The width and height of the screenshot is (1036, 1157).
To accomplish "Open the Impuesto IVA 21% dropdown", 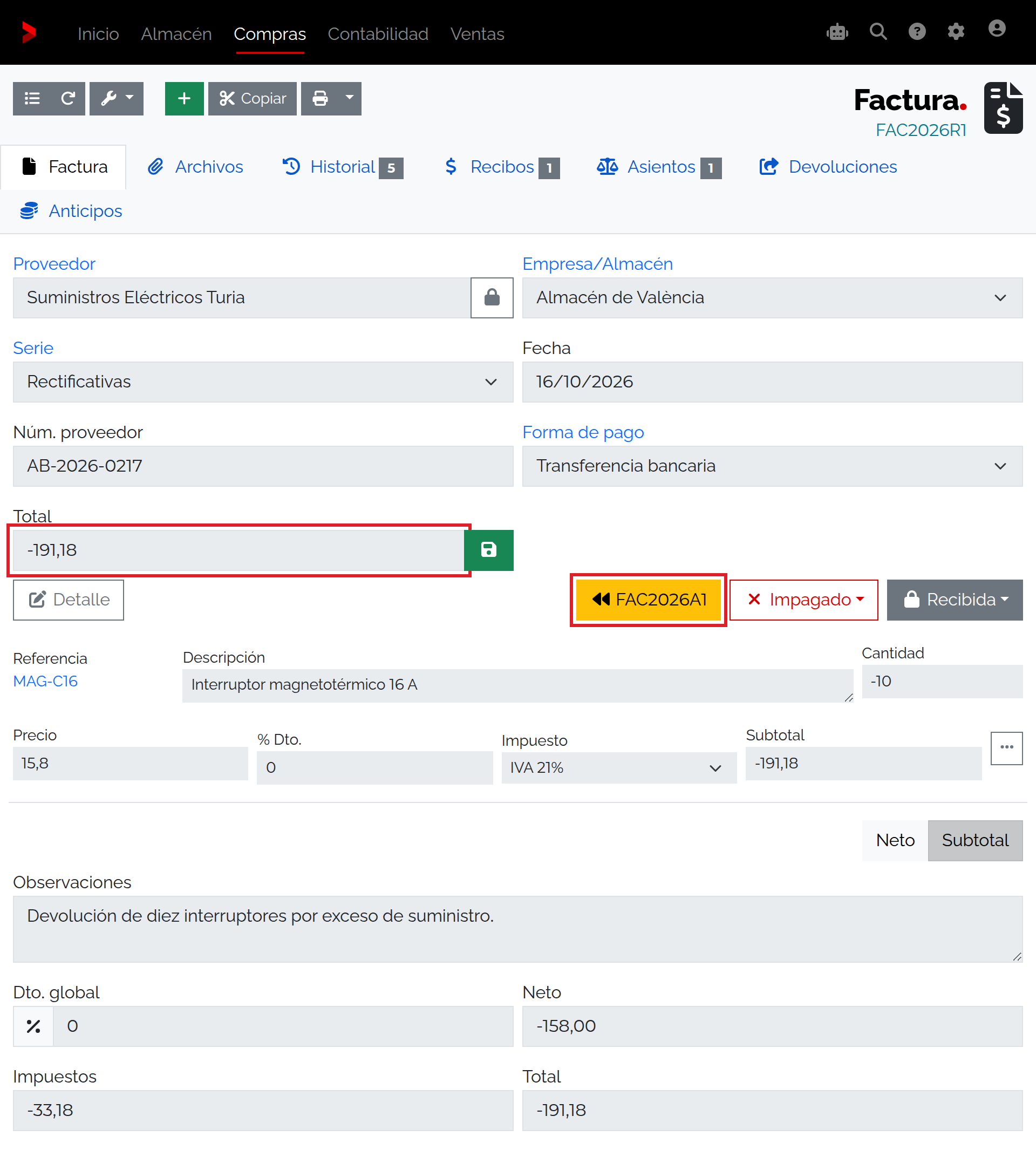I will click(619, 767).
